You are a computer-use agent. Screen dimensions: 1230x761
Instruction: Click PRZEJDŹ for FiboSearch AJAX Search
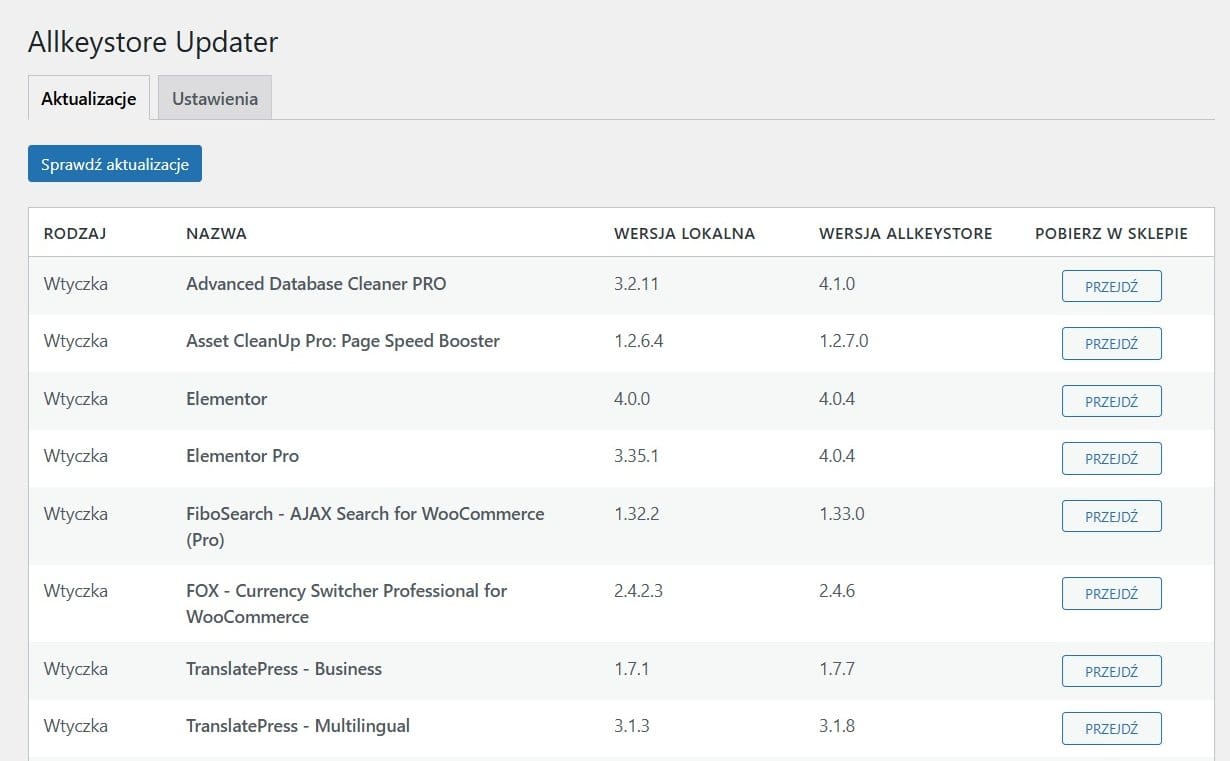(x=1112, y=516)
